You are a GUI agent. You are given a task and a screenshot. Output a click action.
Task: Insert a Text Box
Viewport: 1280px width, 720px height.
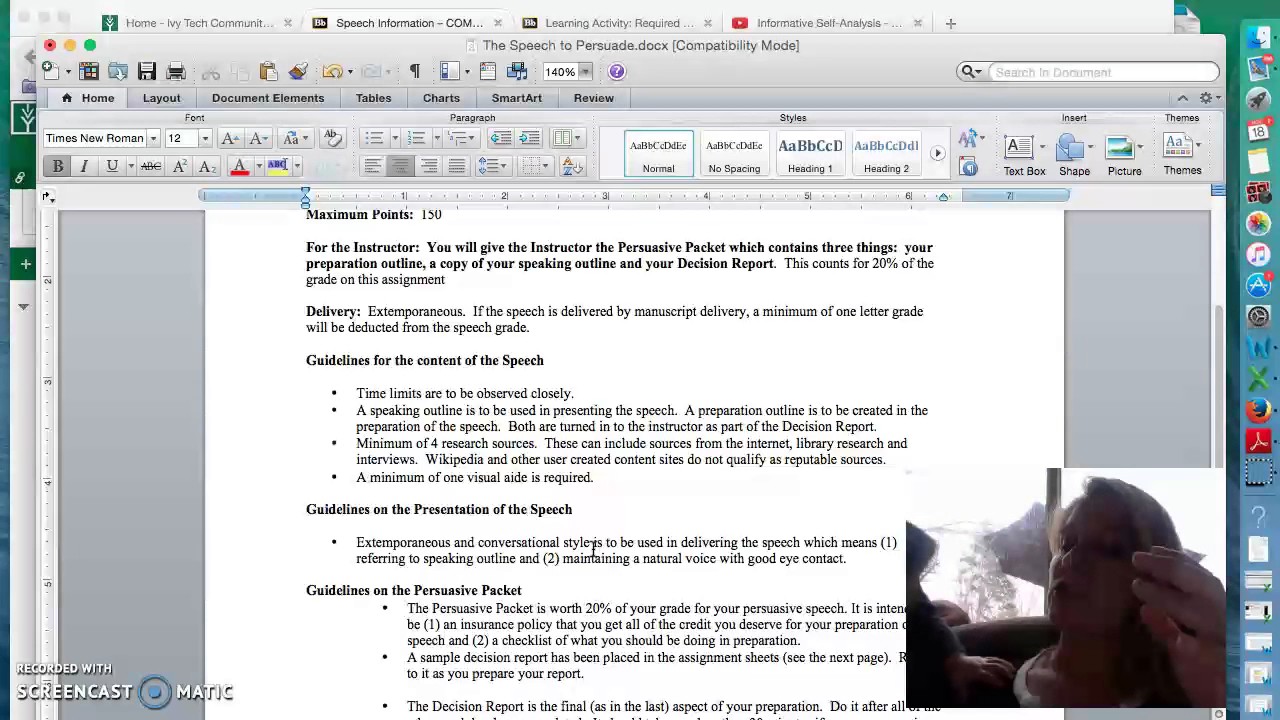(x=1024, y=155)
